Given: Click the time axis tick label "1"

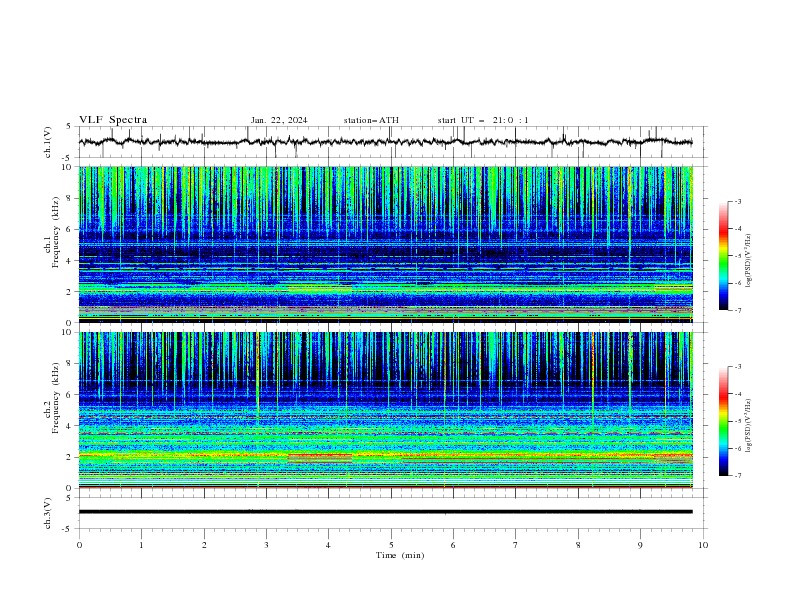Looking at the screenshot, I should coord(141,545).
